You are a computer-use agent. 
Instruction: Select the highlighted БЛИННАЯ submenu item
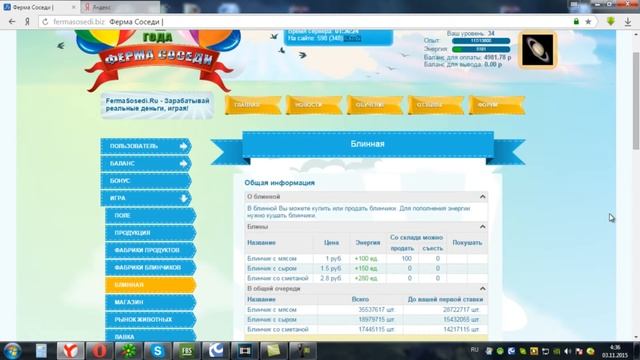(x=151, y=285)
